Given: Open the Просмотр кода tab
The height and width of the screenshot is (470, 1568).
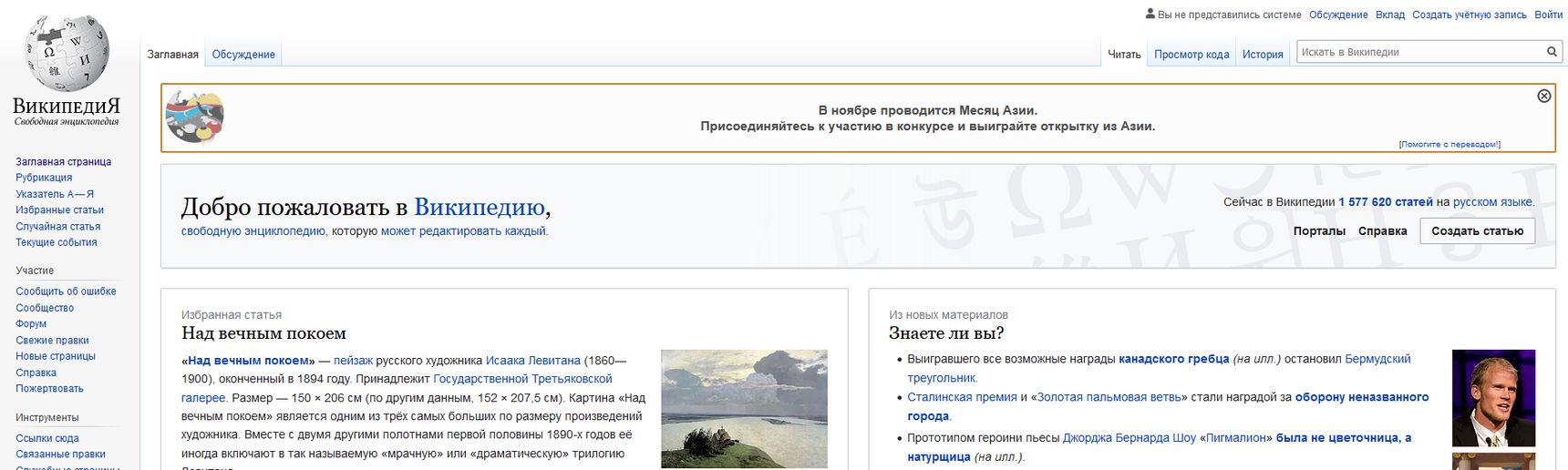Looking at the screenshot, I should click(x=1191, y=55).
